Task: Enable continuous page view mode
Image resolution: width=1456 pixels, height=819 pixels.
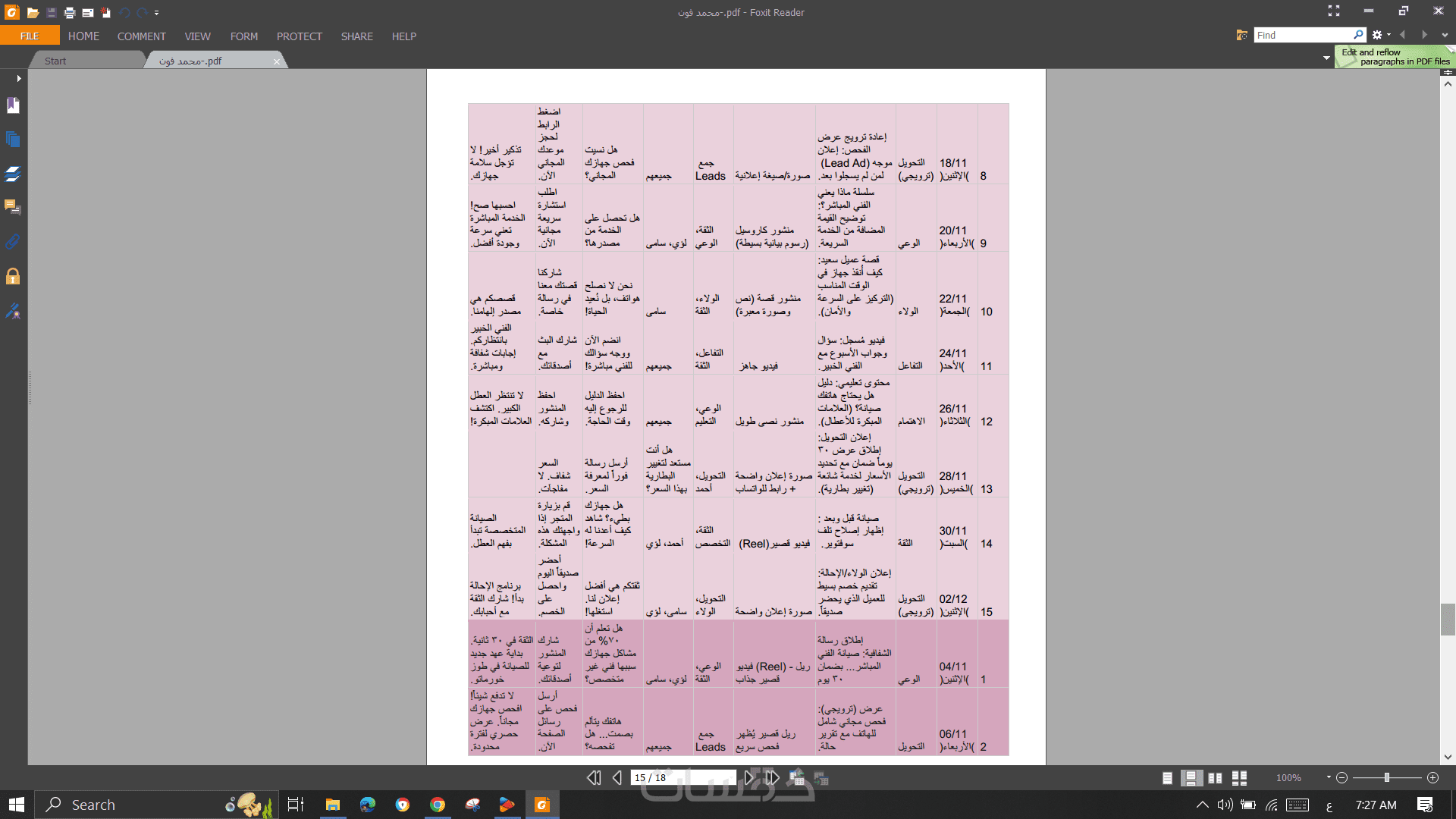Action: pyautogui.click(x=1191, y=777)
